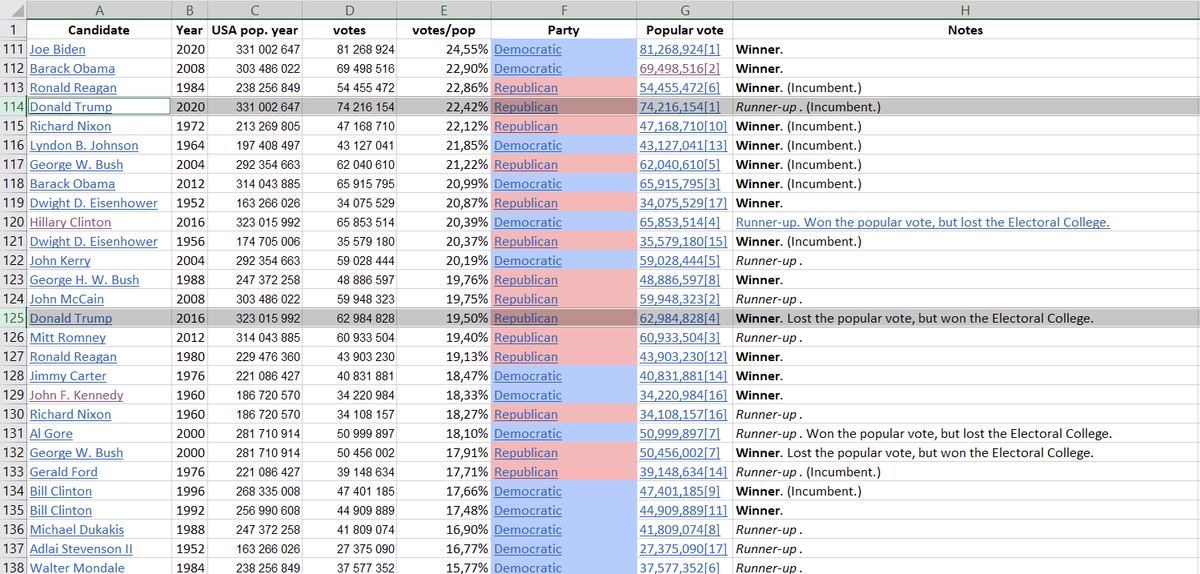
Task: Click Republican party link in row 113
Action: point(526,88)
